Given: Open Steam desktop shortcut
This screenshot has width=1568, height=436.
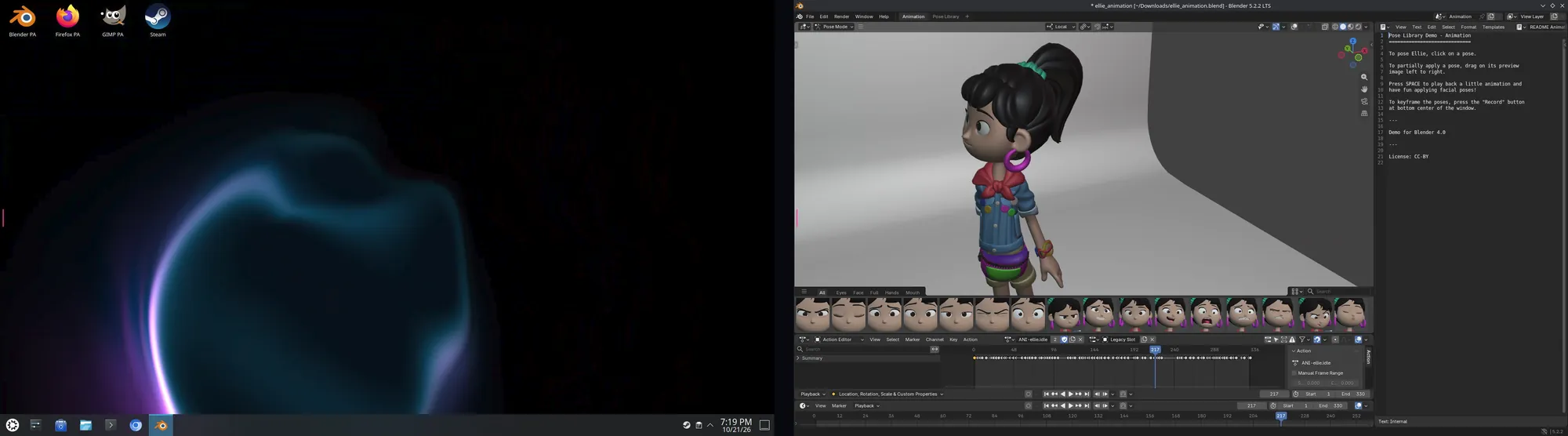Looking at the screenshot, I should click(x=158, y=20).
